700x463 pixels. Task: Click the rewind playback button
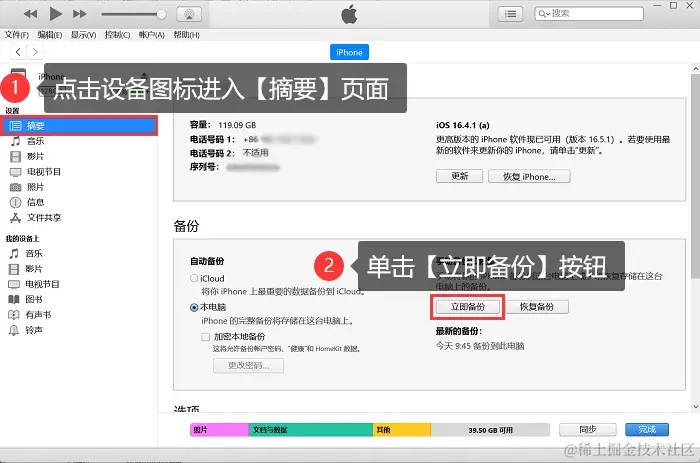(x=30, y=14)
